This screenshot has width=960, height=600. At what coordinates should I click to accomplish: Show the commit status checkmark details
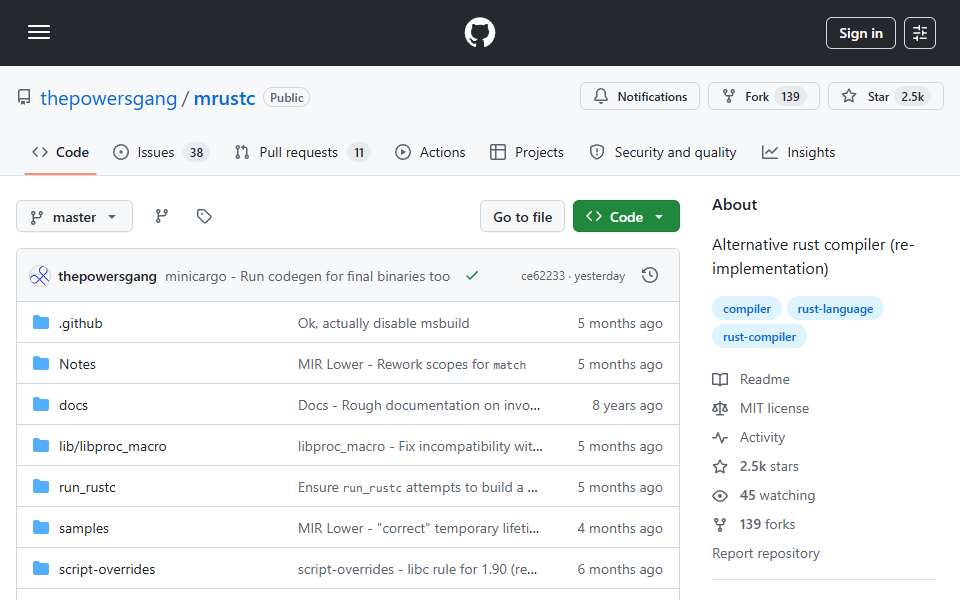(x=471, y=276)
